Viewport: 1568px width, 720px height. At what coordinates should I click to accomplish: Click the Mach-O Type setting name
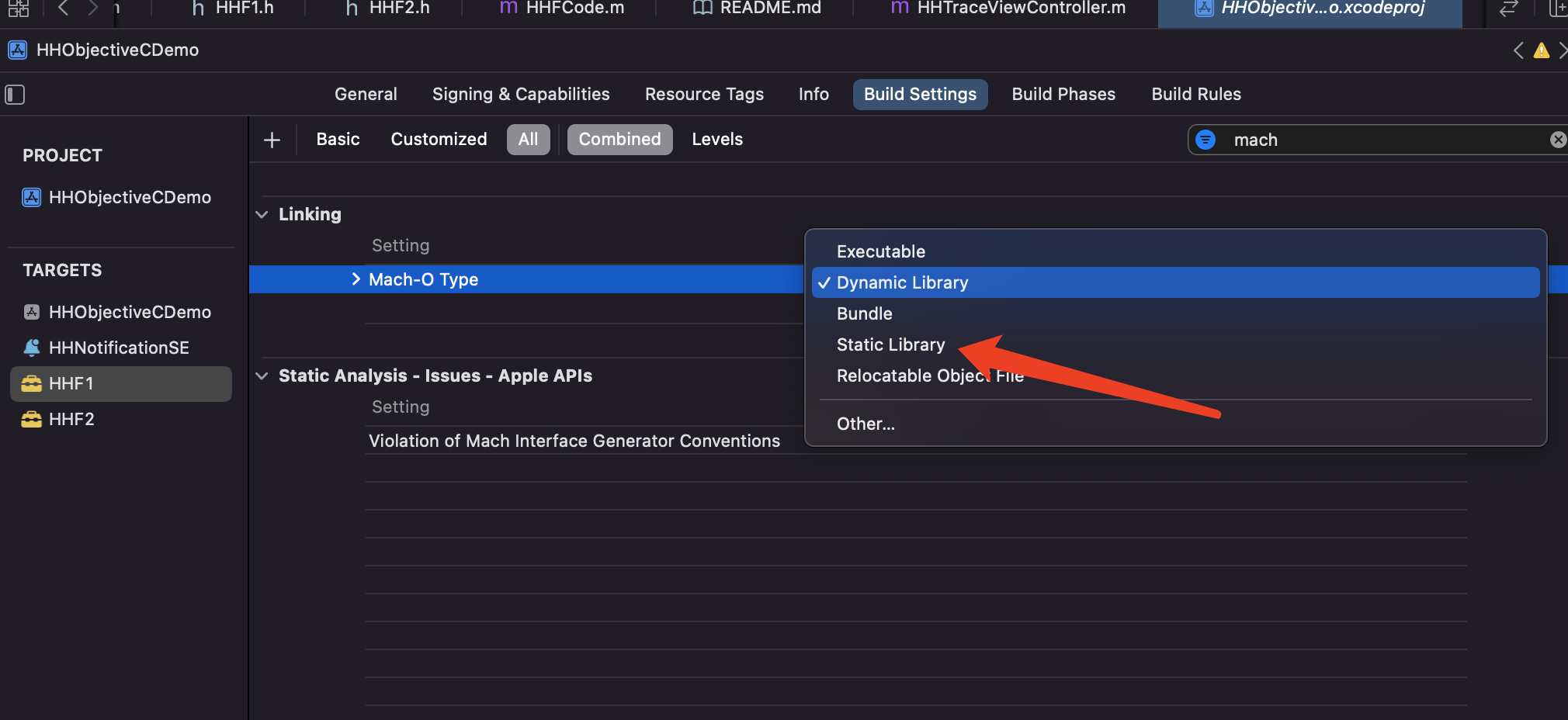coord(423,280)
